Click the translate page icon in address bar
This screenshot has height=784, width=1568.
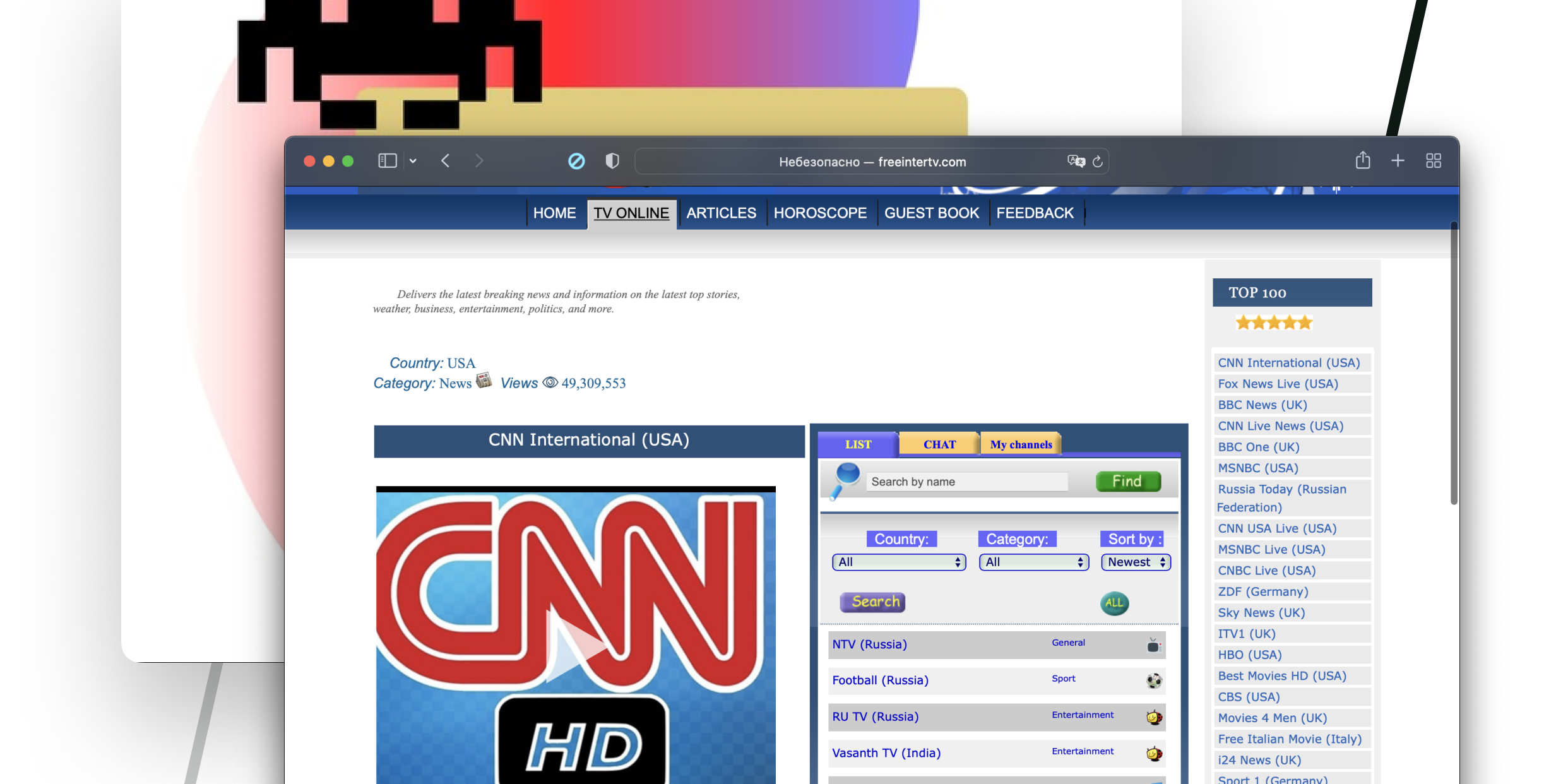1076,162
